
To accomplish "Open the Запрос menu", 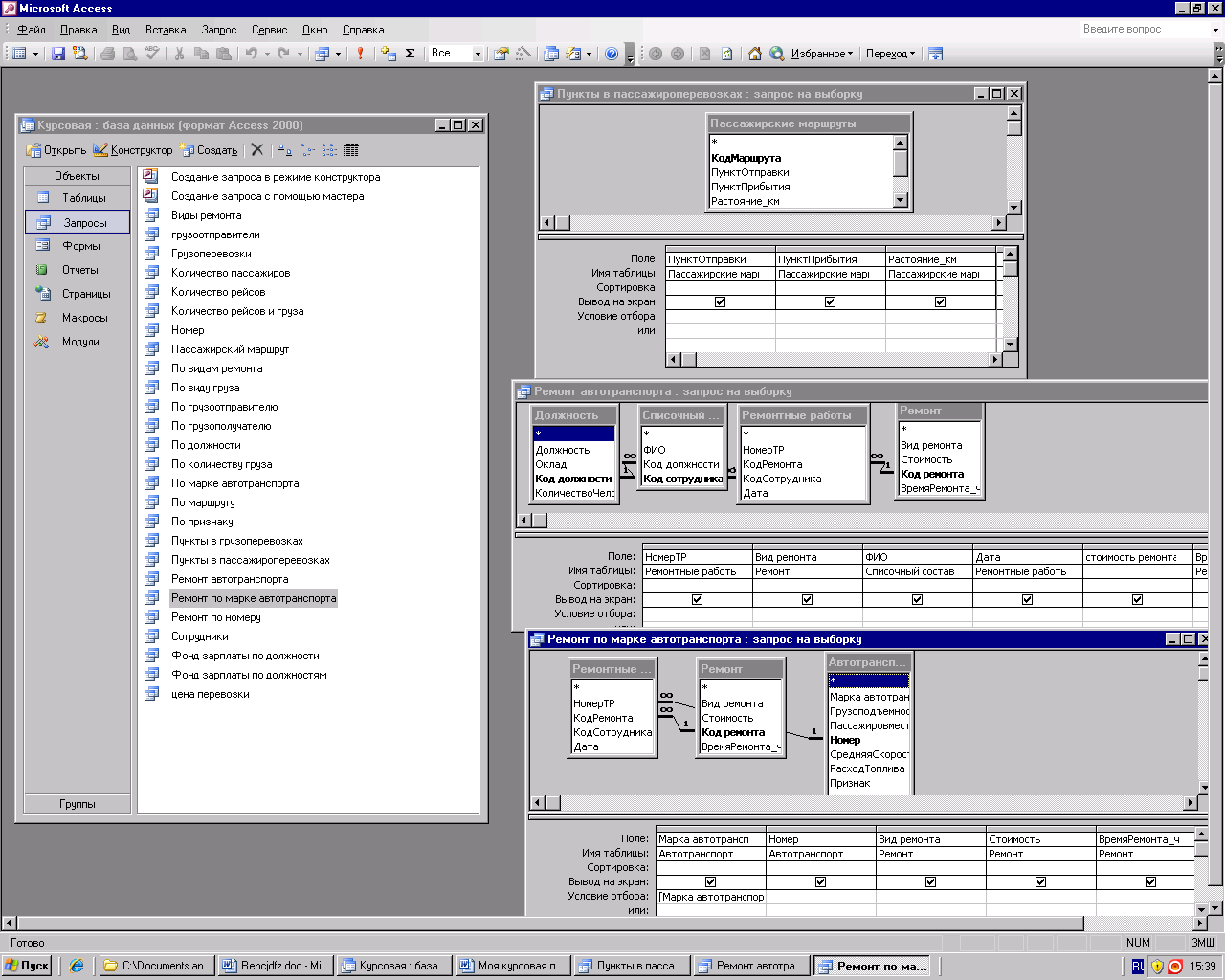I will coord(218,30).
